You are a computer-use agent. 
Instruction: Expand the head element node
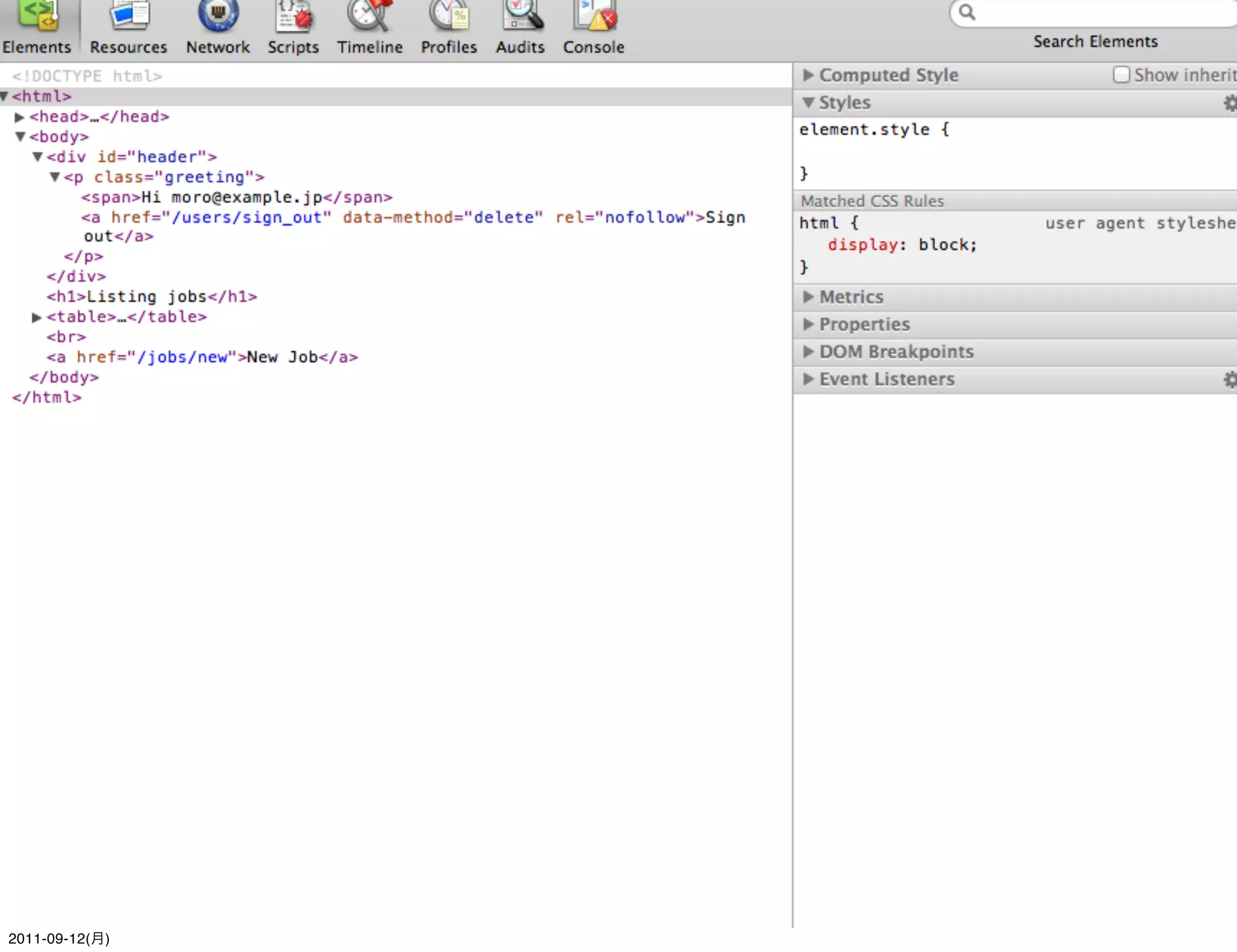click(x=19, y=117)
